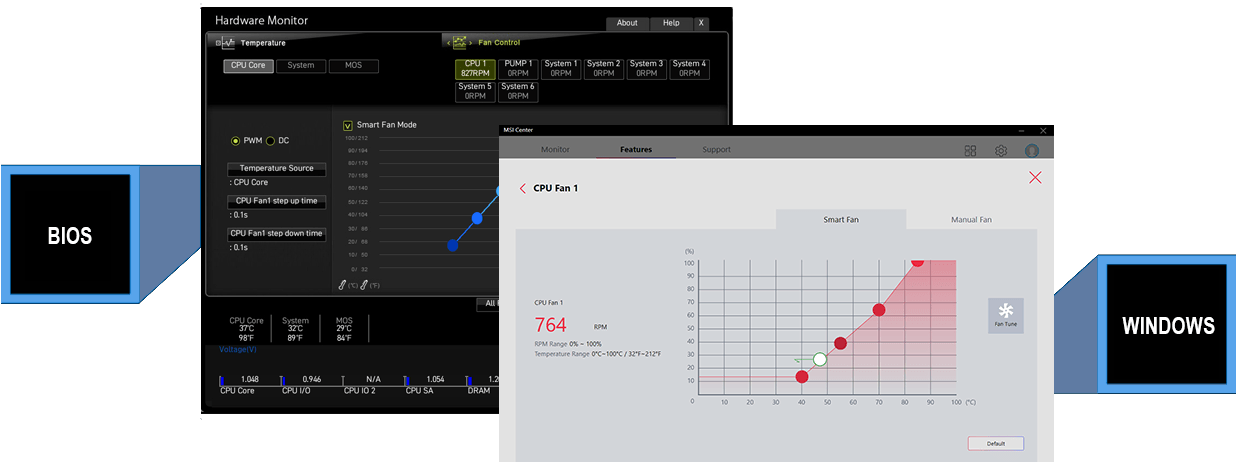The width and height of the screenshot is (1238, 476).
Task: Open the MSI Center settings gear
Action: pos(1000,150)
